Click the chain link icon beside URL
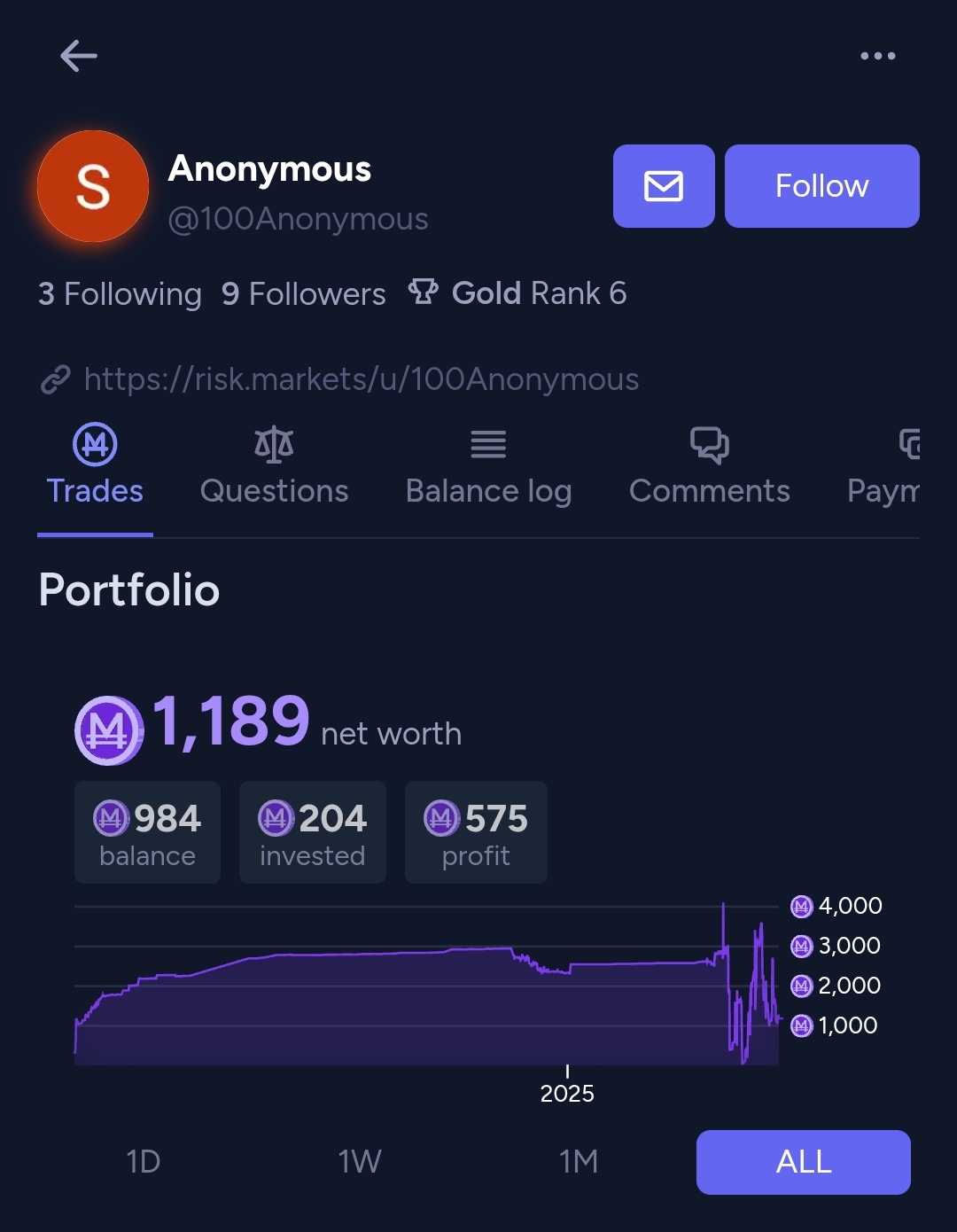Image resolution: width=957 pixels, height=1232 pixels. (56, 379)
